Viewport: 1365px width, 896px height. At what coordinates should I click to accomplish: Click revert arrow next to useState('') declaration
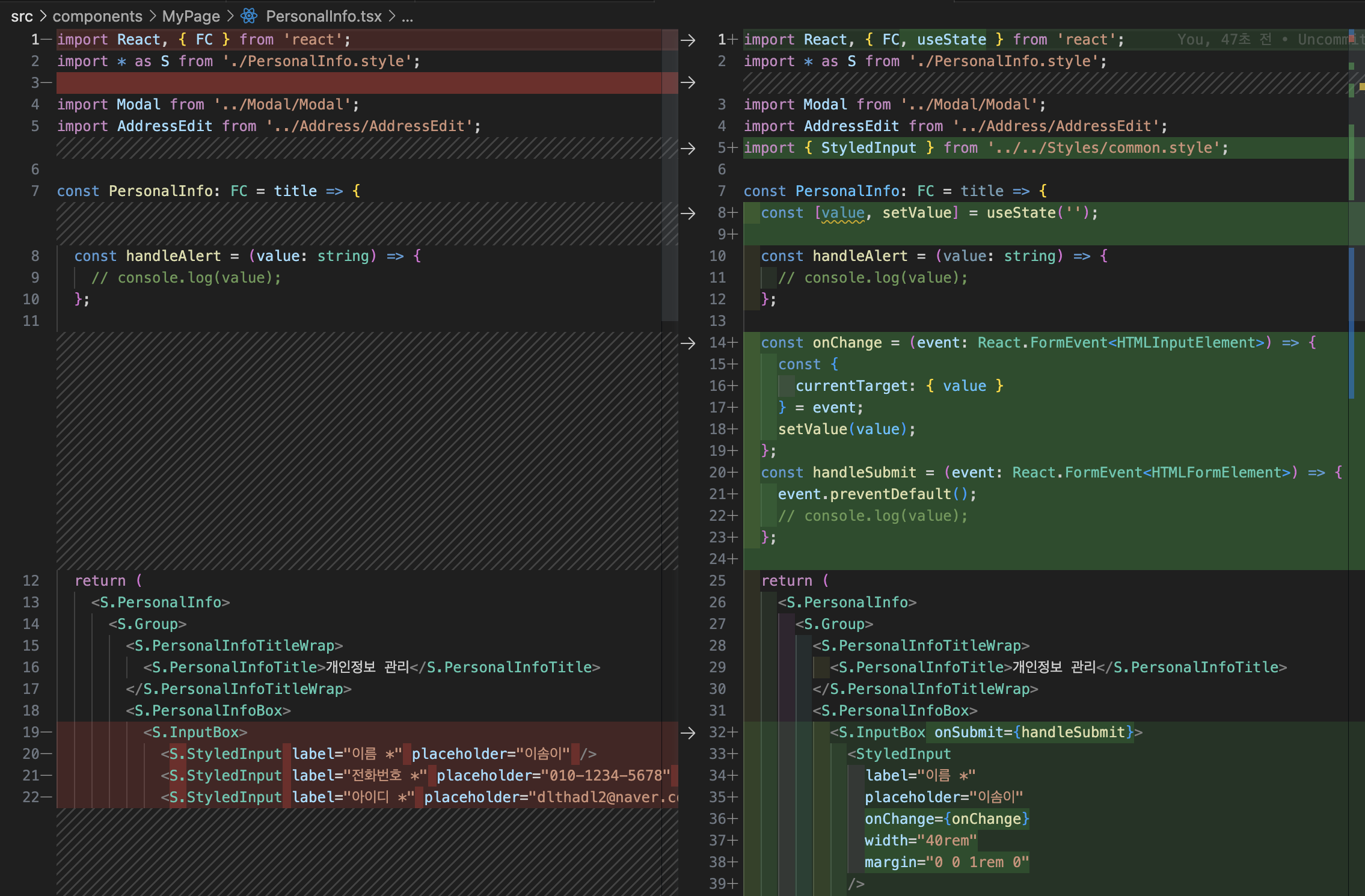pos(688,213)
